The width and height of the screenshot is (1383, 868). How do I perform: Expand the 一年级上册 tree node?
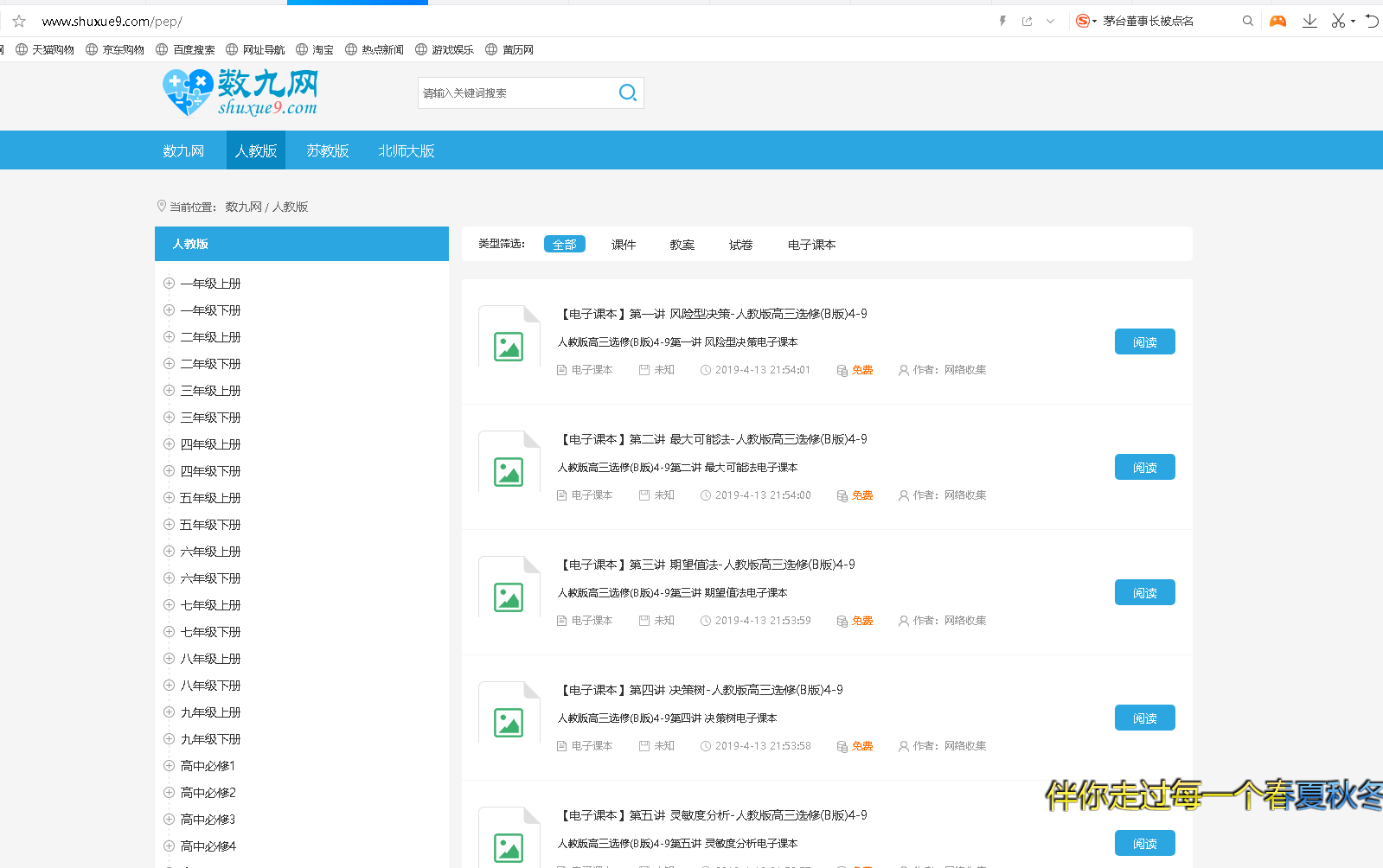(x=170, y=283)
